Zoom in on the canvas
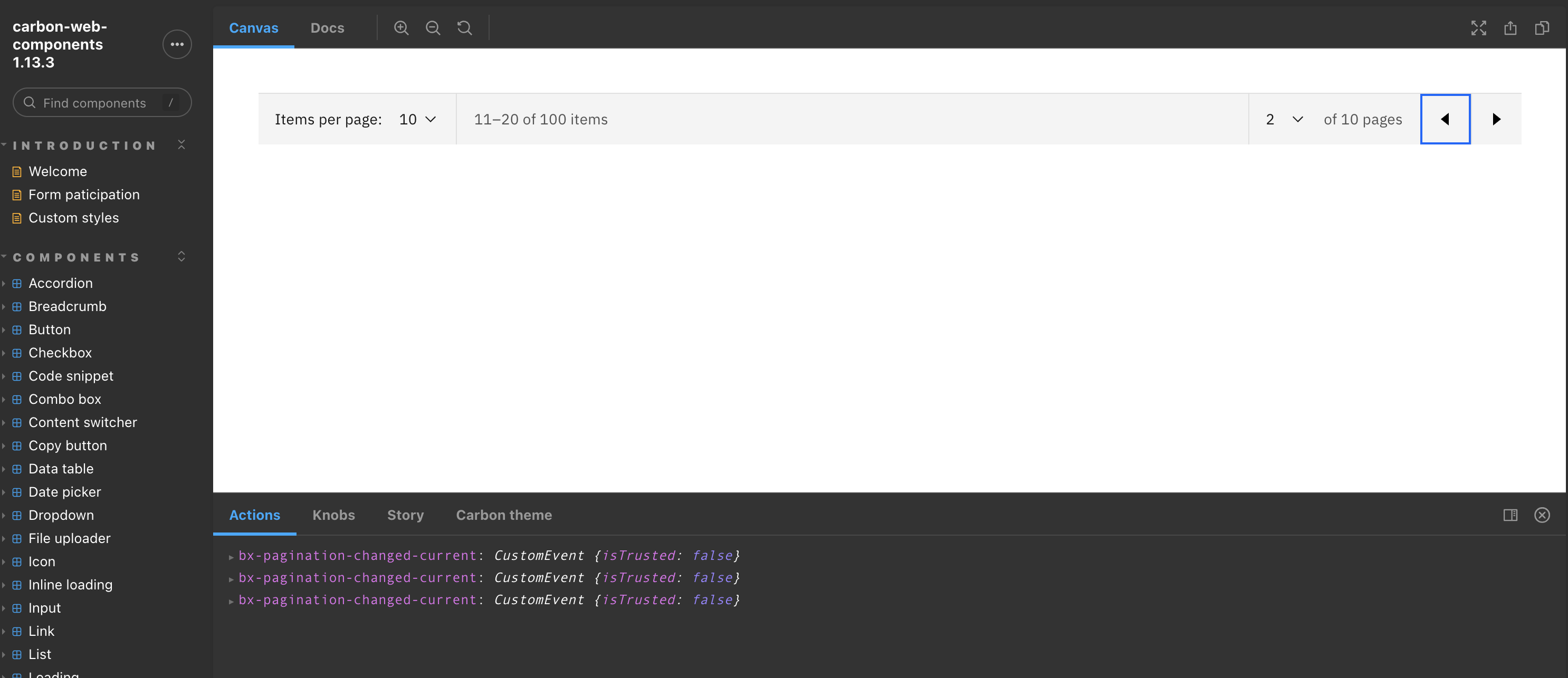 (x=401, y=28)
